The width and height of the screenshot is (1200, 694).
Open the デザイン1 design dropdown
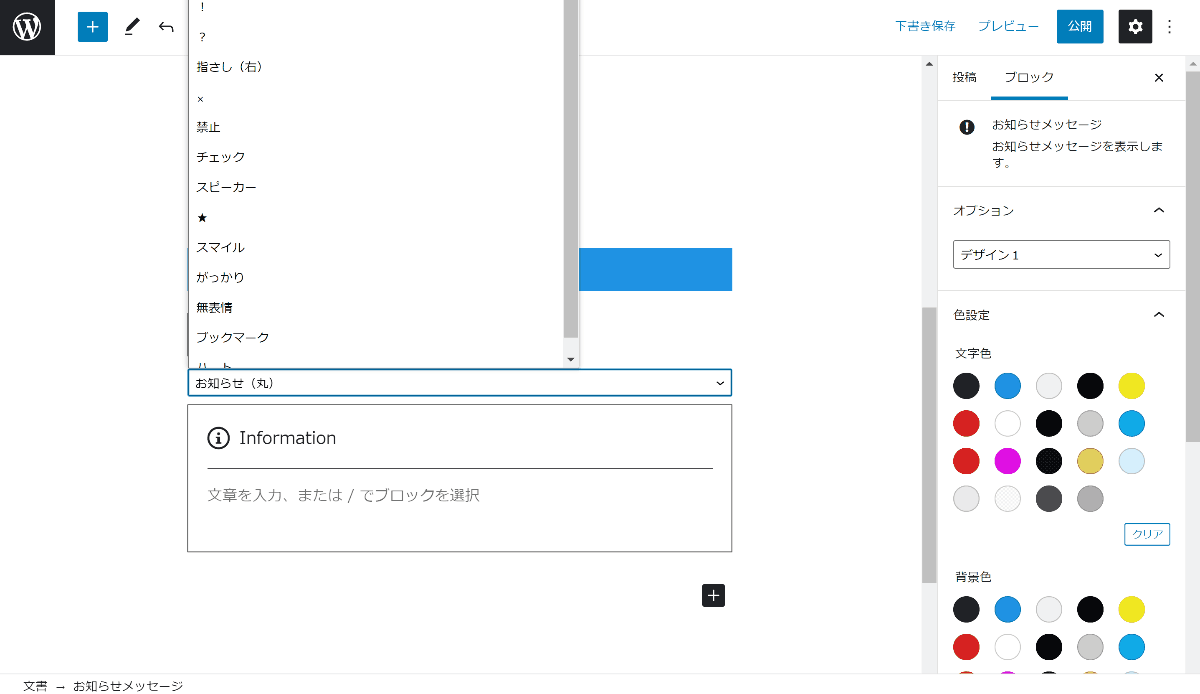click(1061, 255)
